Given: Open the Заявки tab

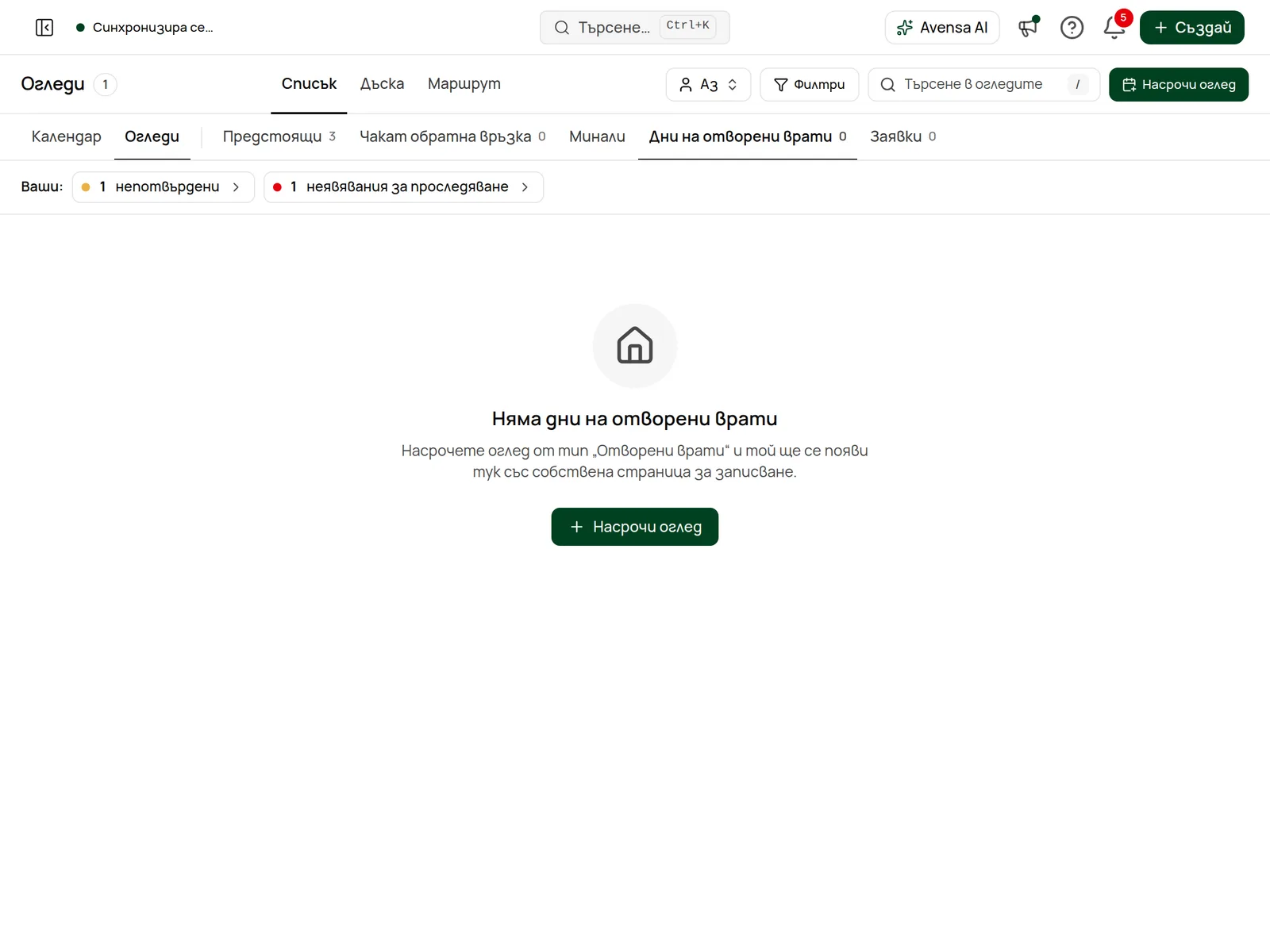Looking at the screenshot, I should (903, 136).
